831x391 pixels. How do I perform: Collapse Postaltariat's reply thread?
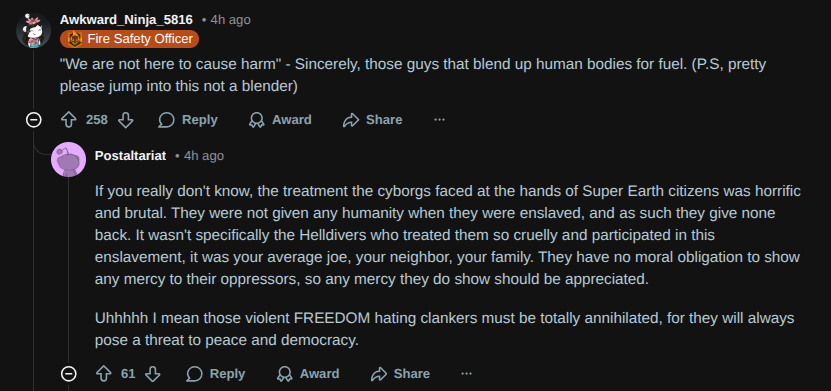coord(68,374)
